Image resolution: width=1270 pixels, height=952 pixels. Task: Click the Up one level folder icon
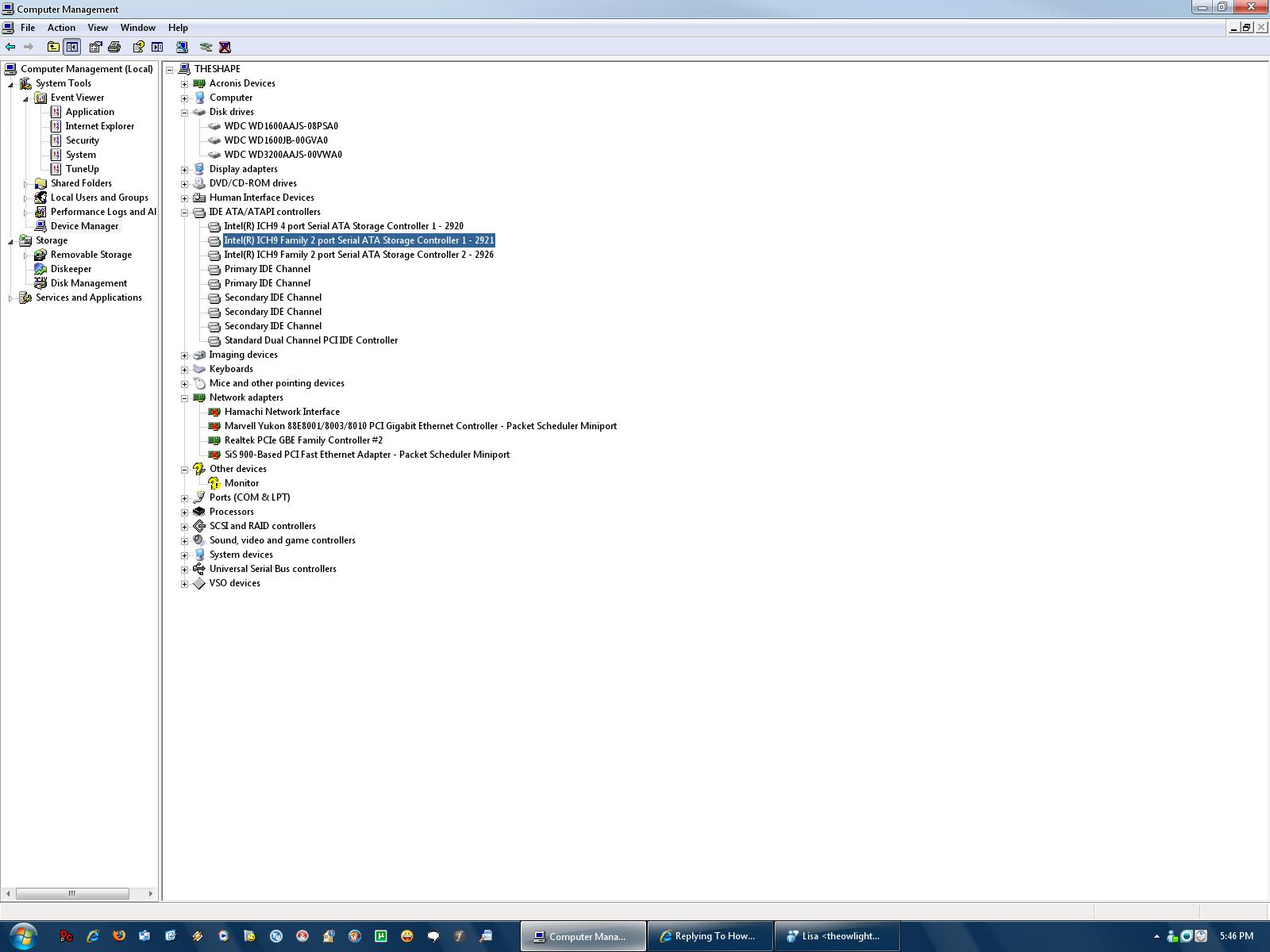[x=53, y=47]
